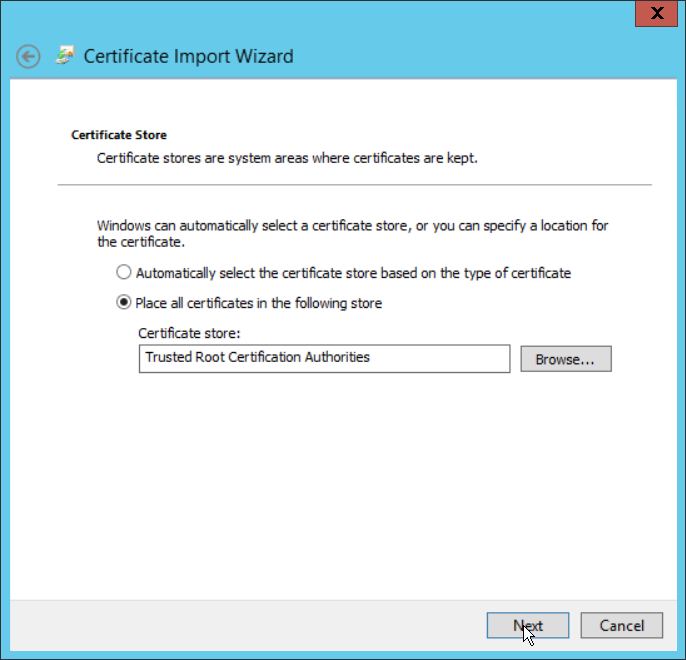Proceed by pressing the Next button
The width and height of the screenshot is (686, 660).
528,626
